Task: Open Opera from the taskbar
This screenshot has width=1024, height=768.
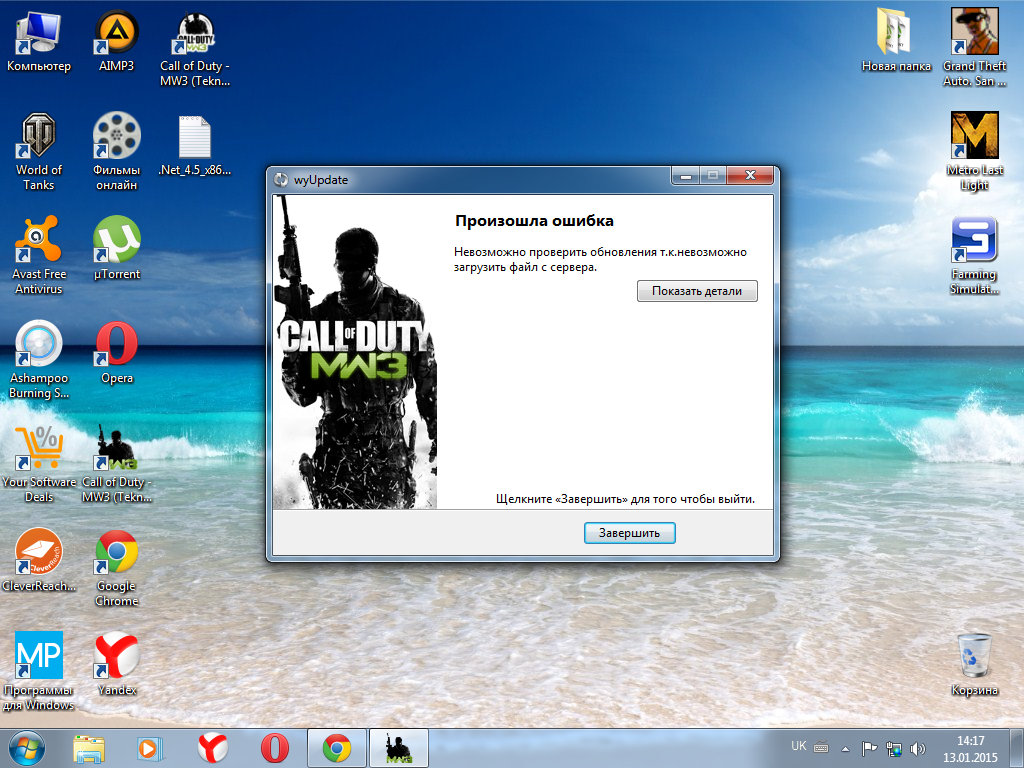Action: pos(274,749)
